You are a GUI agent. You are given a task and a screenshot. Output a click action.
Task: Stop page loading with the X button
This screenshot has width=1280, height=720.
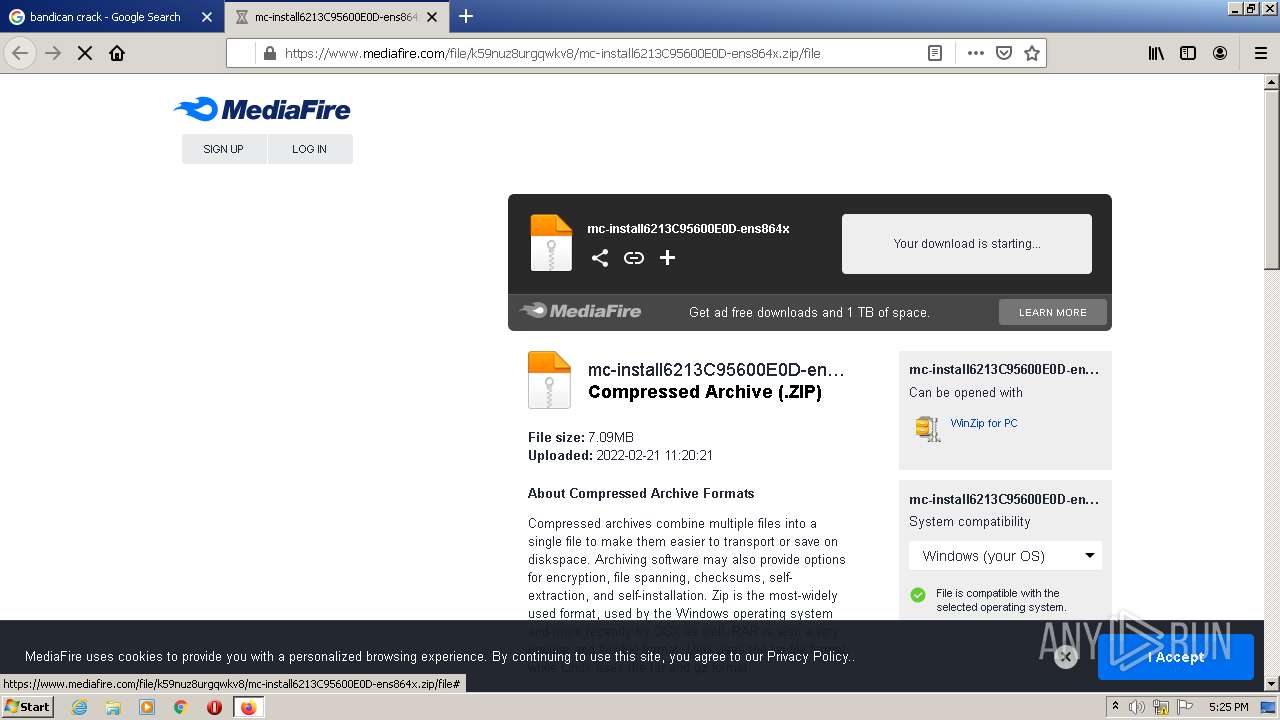pyautogui.click(x=85, y=53)
